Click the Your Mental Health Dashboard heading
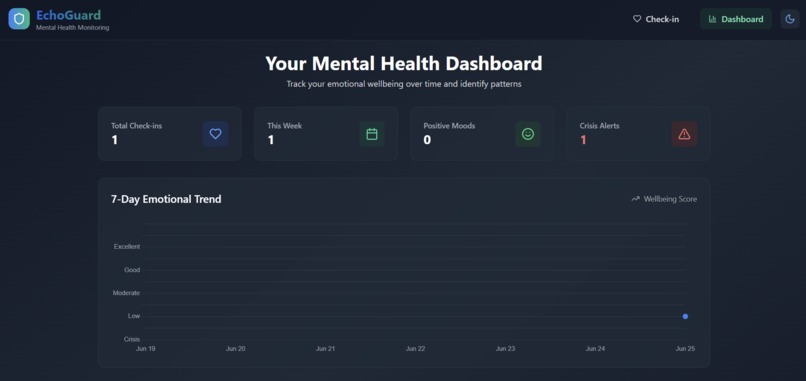This screenshot has height=381, width=806. pos(404,64)
